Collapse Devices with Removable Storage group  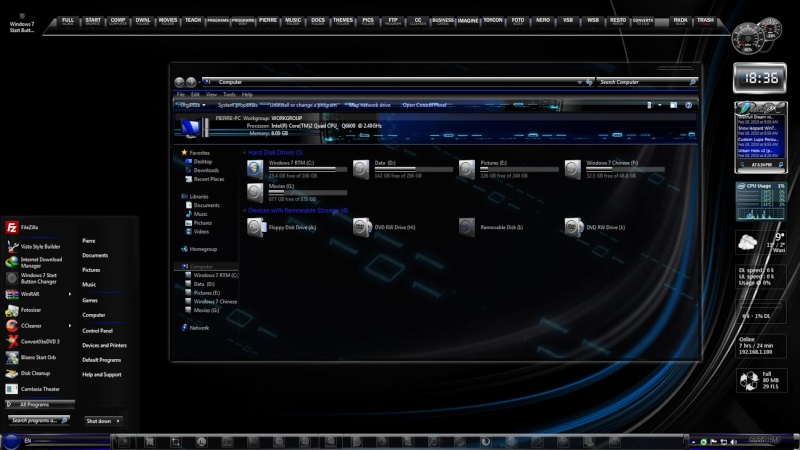click(x=244, y=210)
